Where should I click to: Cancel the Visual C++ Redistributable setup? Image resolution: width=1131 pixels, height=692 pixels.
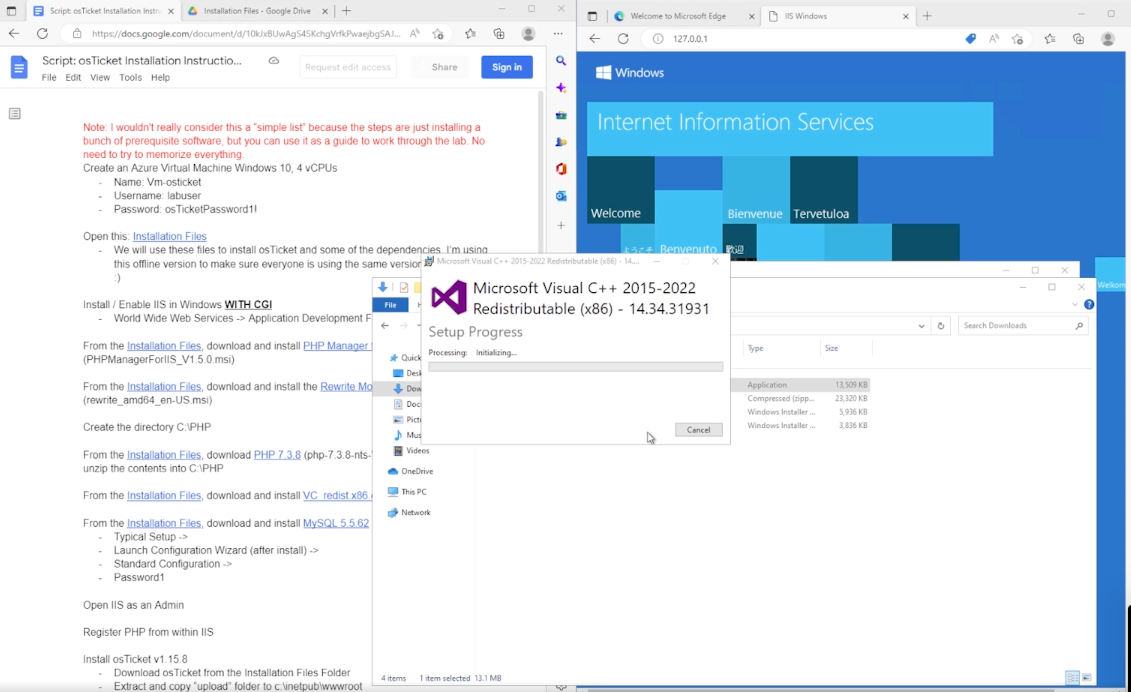coord(698,430)
